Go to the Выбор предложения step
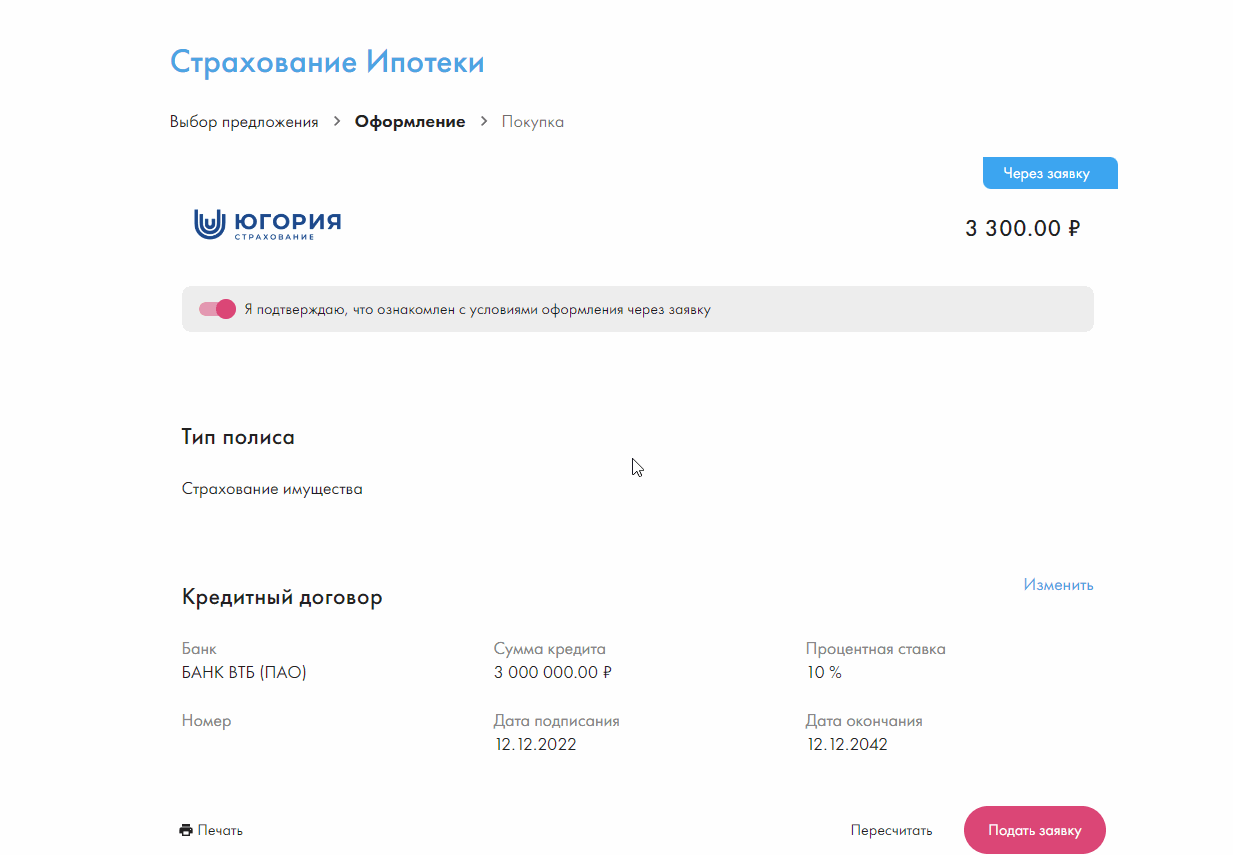 [x=244, y=122]
